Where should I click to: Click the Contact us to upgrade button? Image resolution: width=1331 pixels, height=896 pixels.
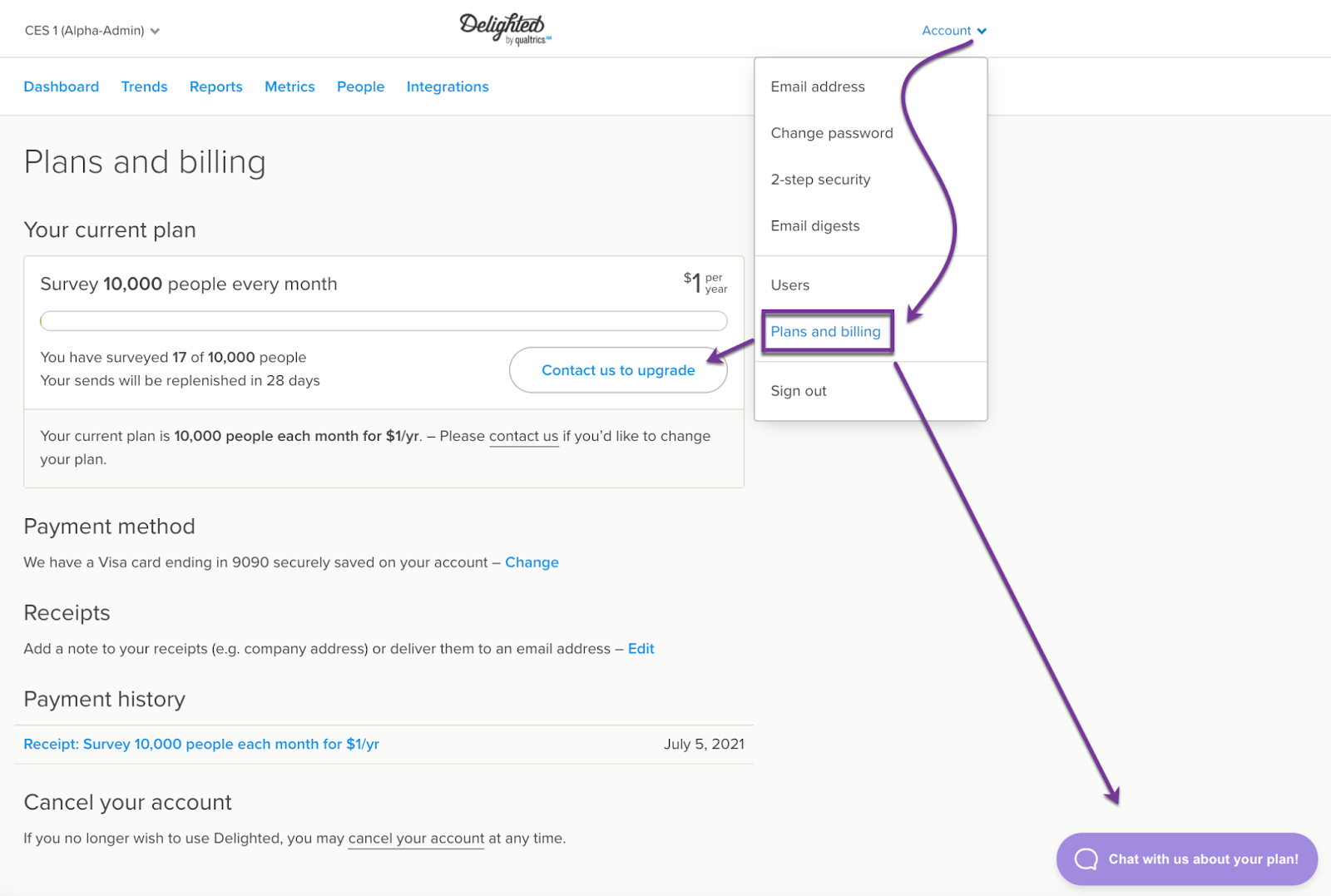(618, 370)
